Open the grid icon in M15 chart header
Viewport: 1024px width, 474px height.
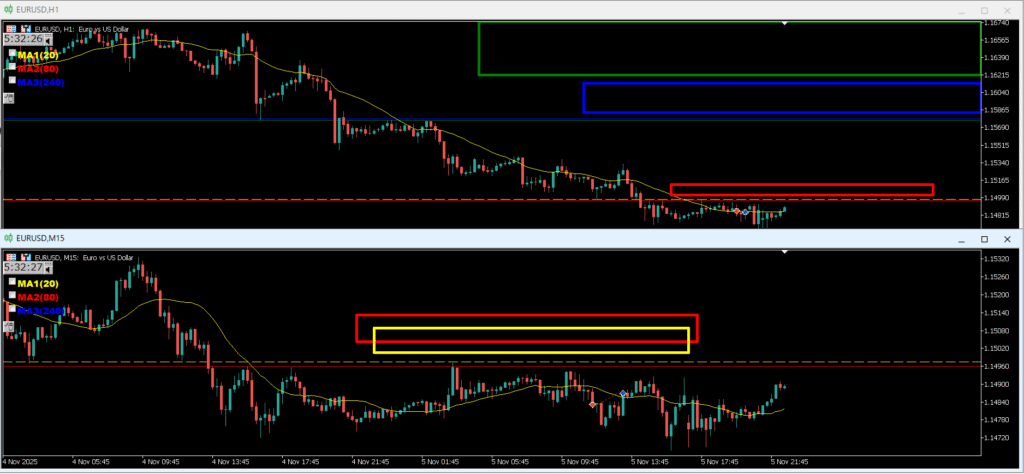click(x=10, y=257)
